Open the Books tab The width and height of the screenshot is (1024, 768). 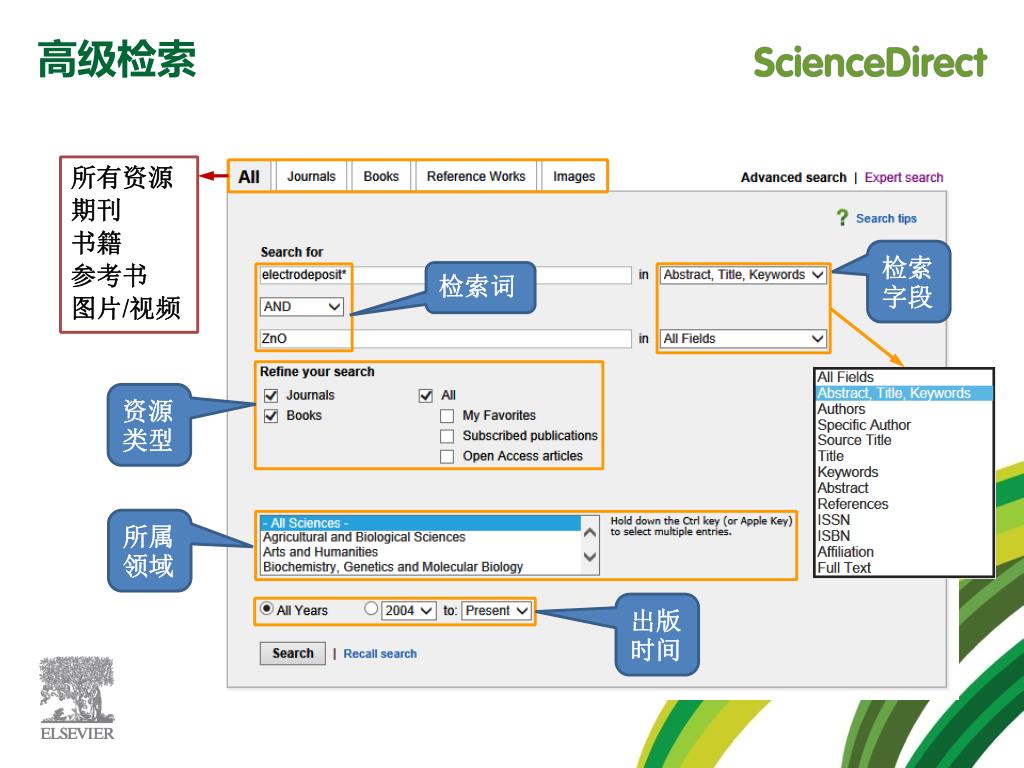coord(381,176)
